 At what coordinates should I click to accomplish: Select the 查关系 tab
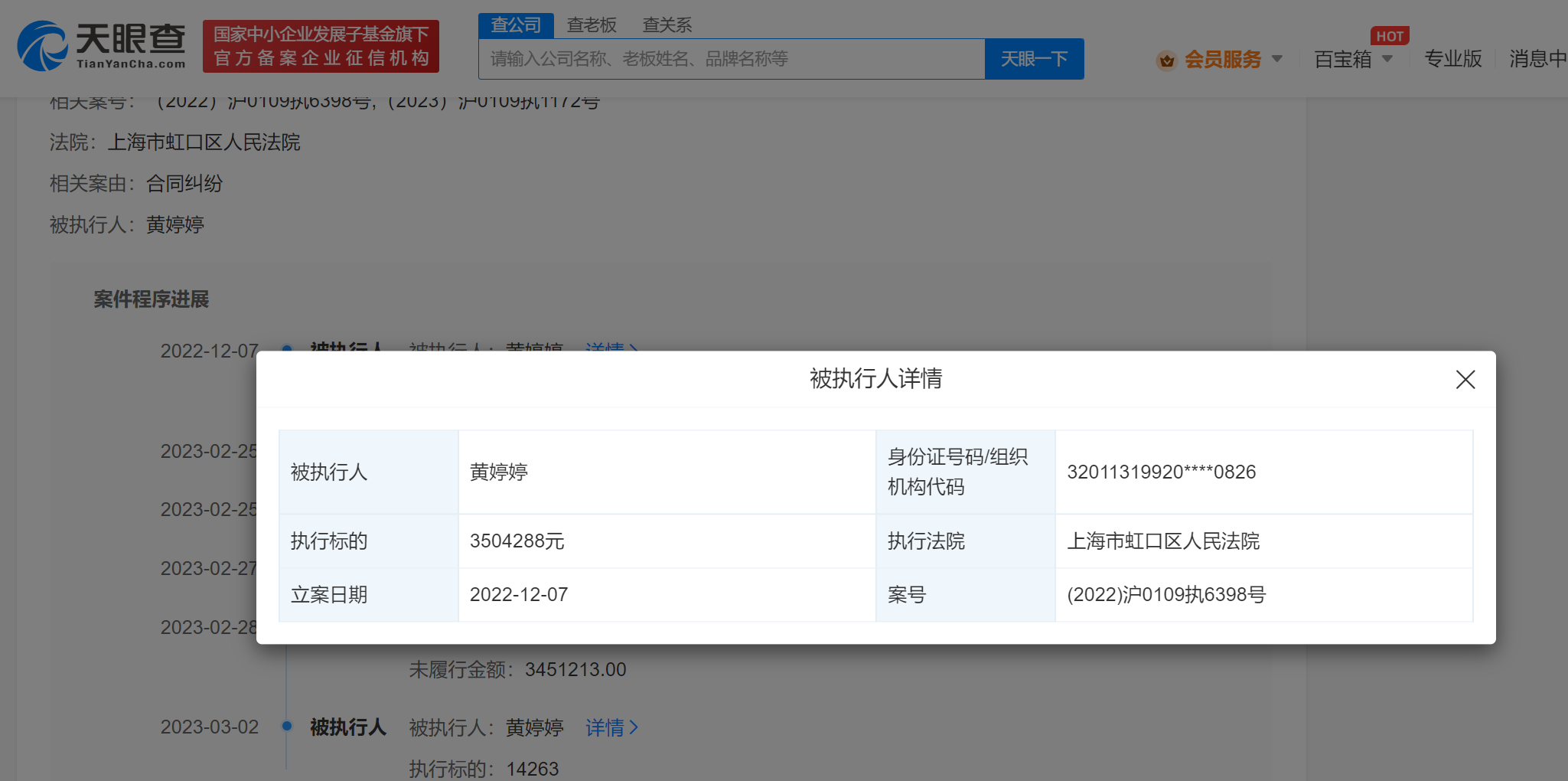click(667, 25)
